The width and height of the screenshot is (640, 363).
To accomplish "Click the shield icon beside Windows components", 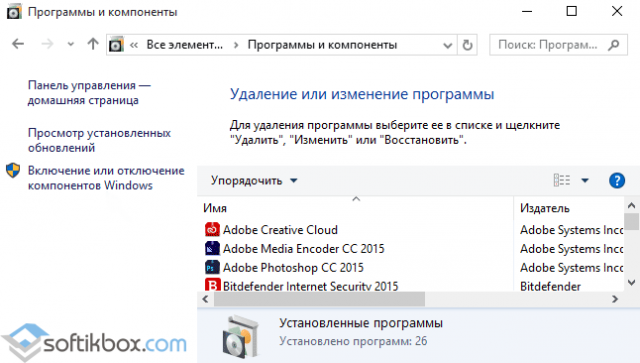I will 13,170.
